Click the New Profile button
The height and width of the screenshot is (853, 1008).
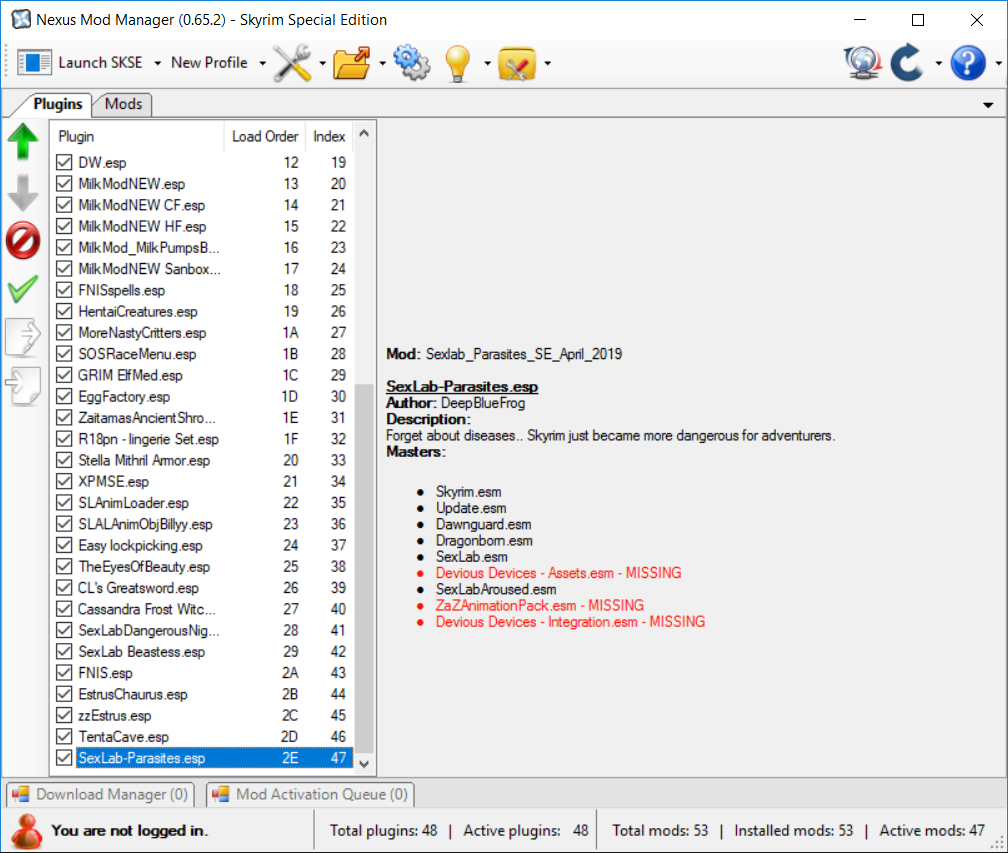(209, 62)
